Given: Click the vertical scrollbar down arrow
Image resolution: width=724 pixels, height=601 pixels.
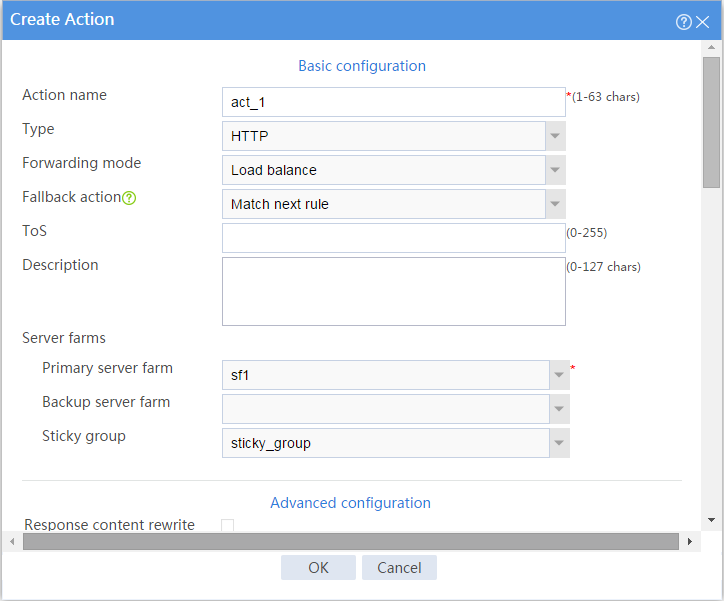Looking at the screenshot, I should tap(712, 520).
